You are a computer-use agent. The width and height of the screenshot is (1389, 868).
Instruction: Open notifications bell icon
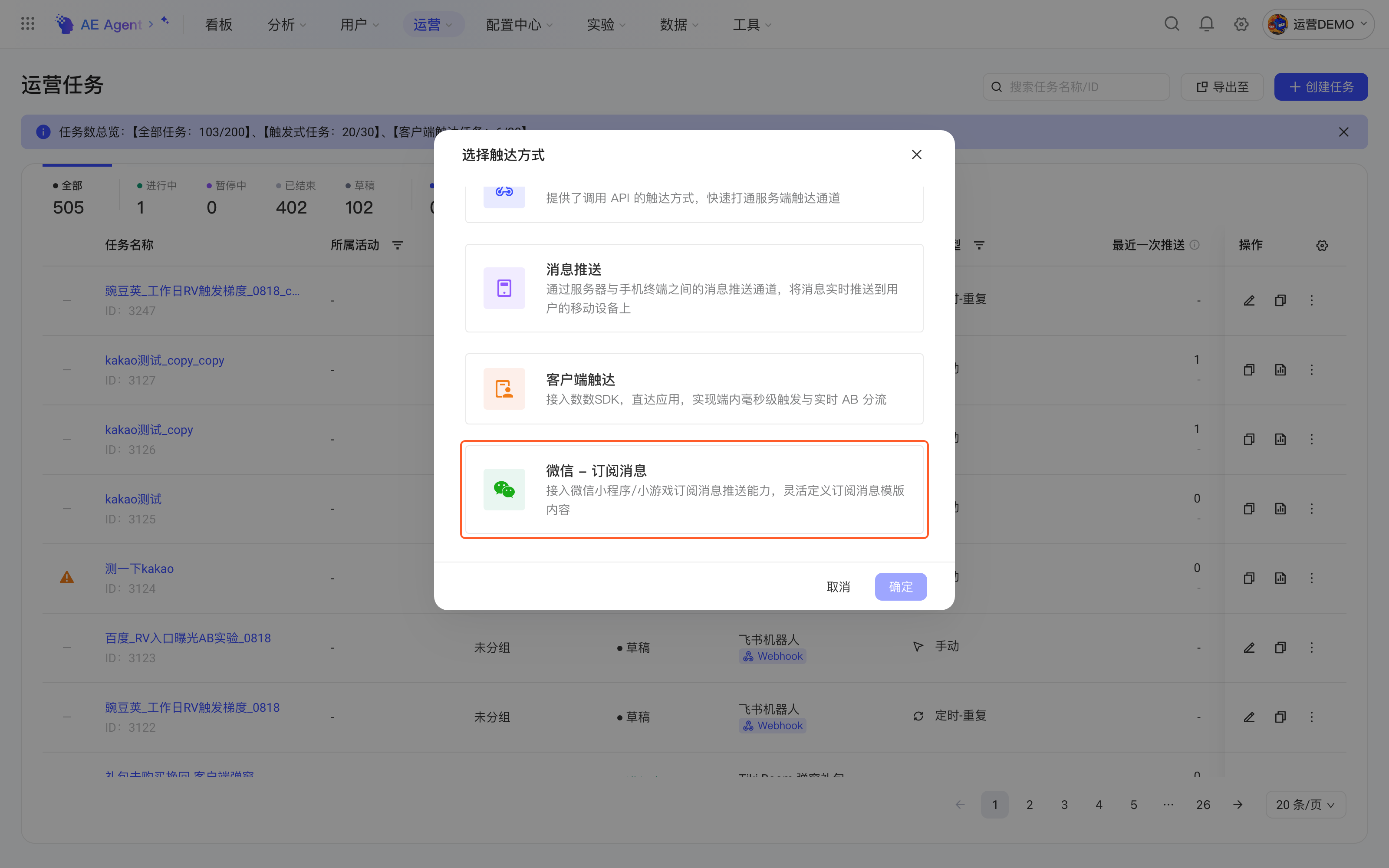[x=1207, y=24]
